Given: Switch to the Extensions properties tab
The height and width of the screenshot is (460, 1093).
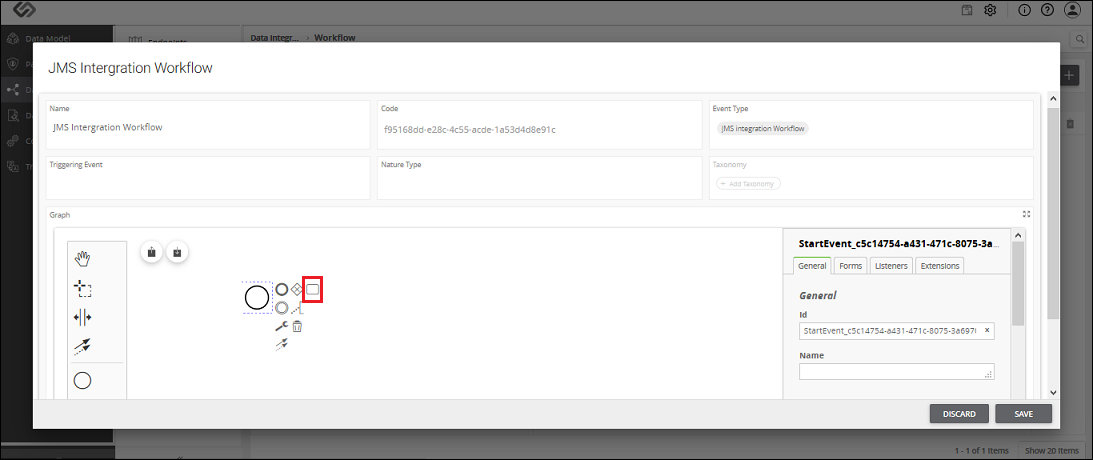Looking at the screenshot, I should (x=940, y=266).
